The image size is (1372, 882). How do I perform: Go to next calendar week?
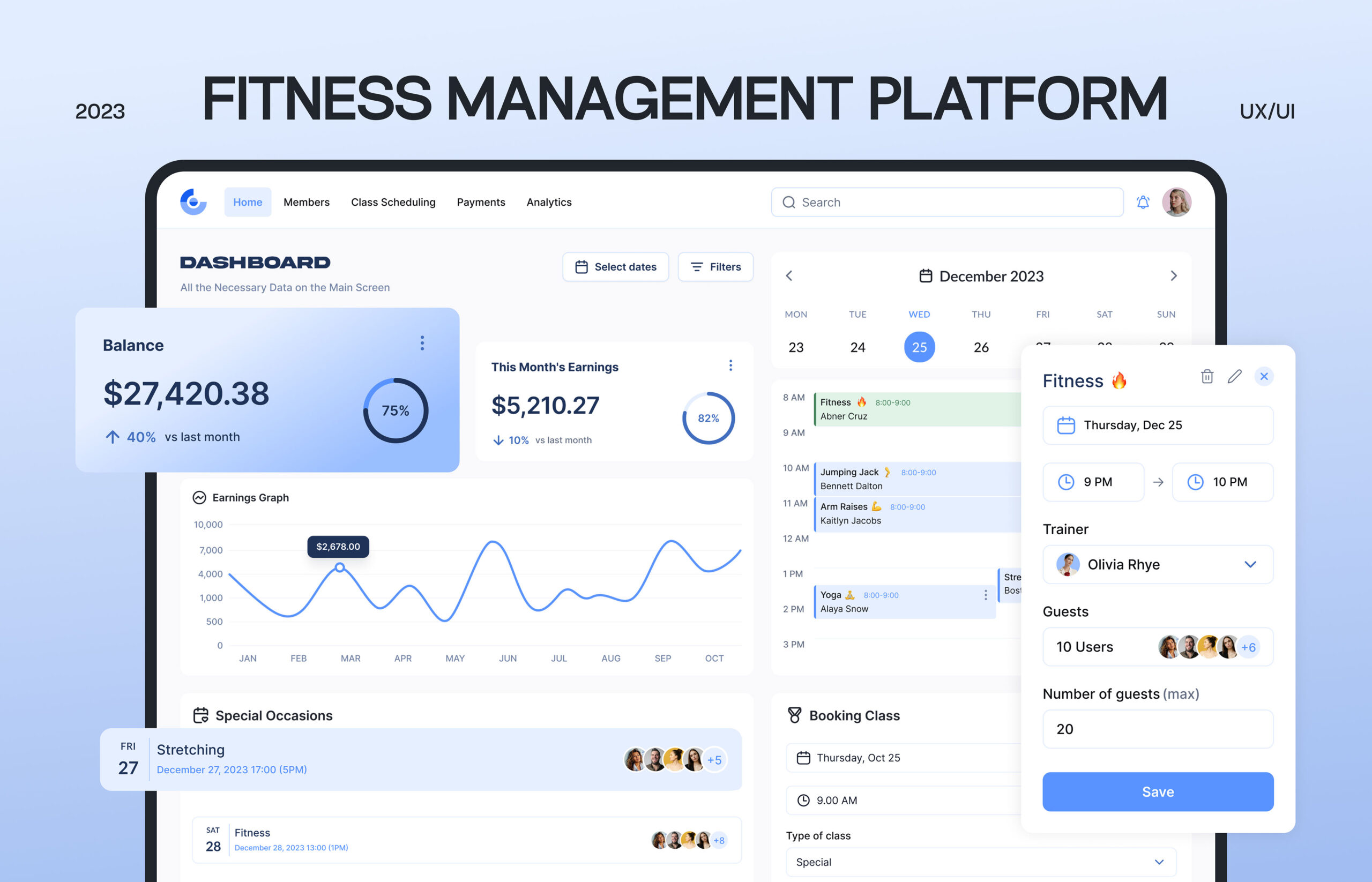point(1173,275)
